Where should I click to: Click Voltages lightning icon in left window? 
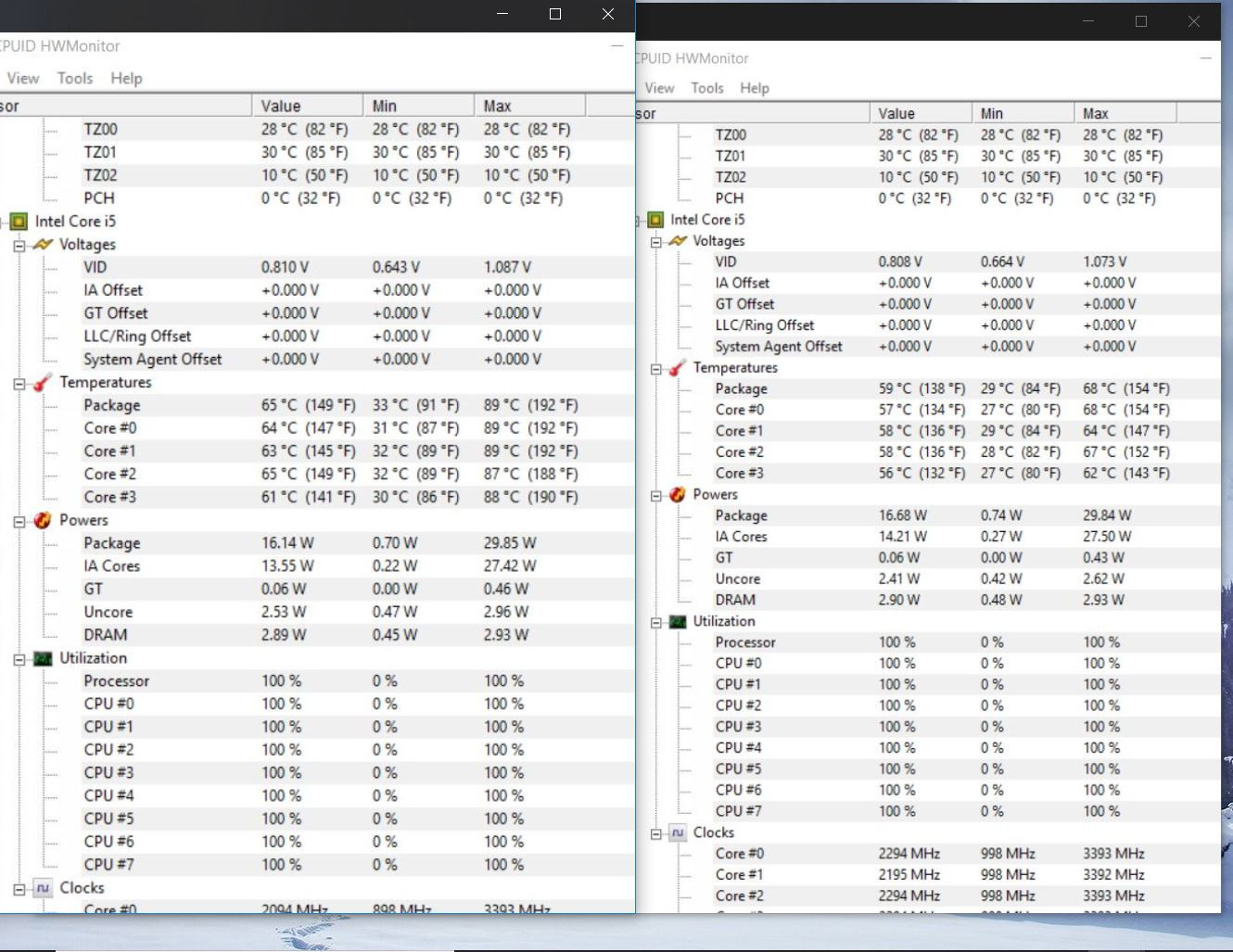coord(43,245)
